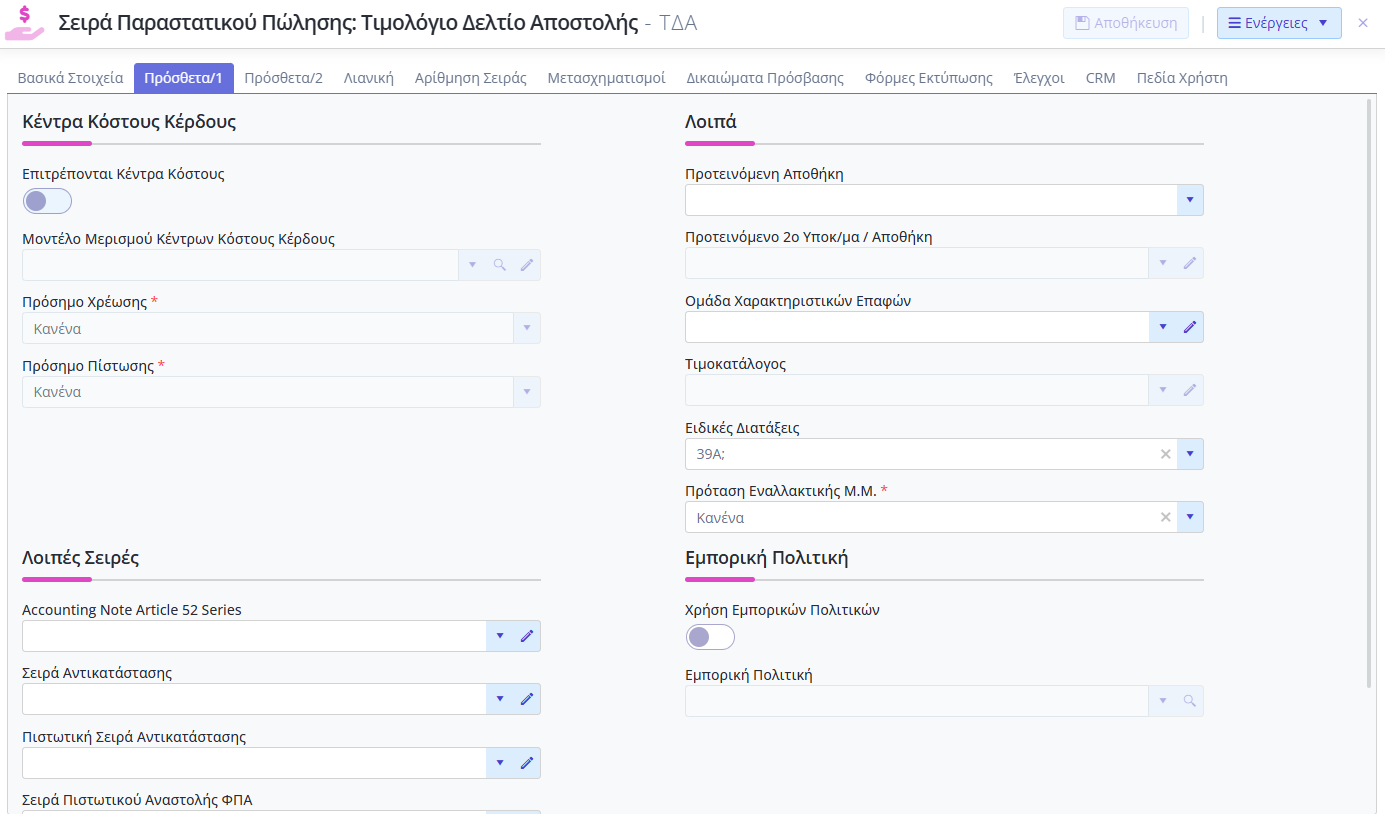Open the Ενέργειες actions menu button
Image resolution: width=1385 pixels, height=814 pixels.
click(x=1278, y=23)
